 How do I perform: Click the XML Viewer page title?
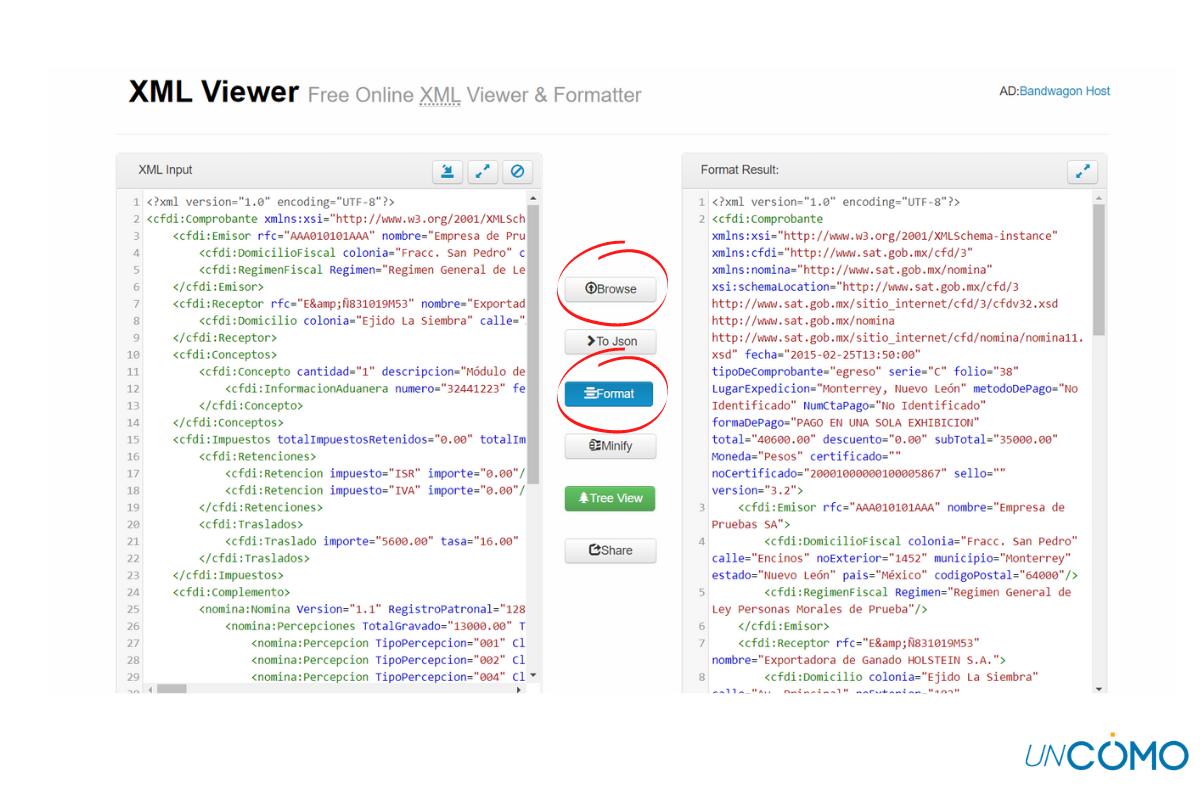pyautogui.click(x=214, y=93)
